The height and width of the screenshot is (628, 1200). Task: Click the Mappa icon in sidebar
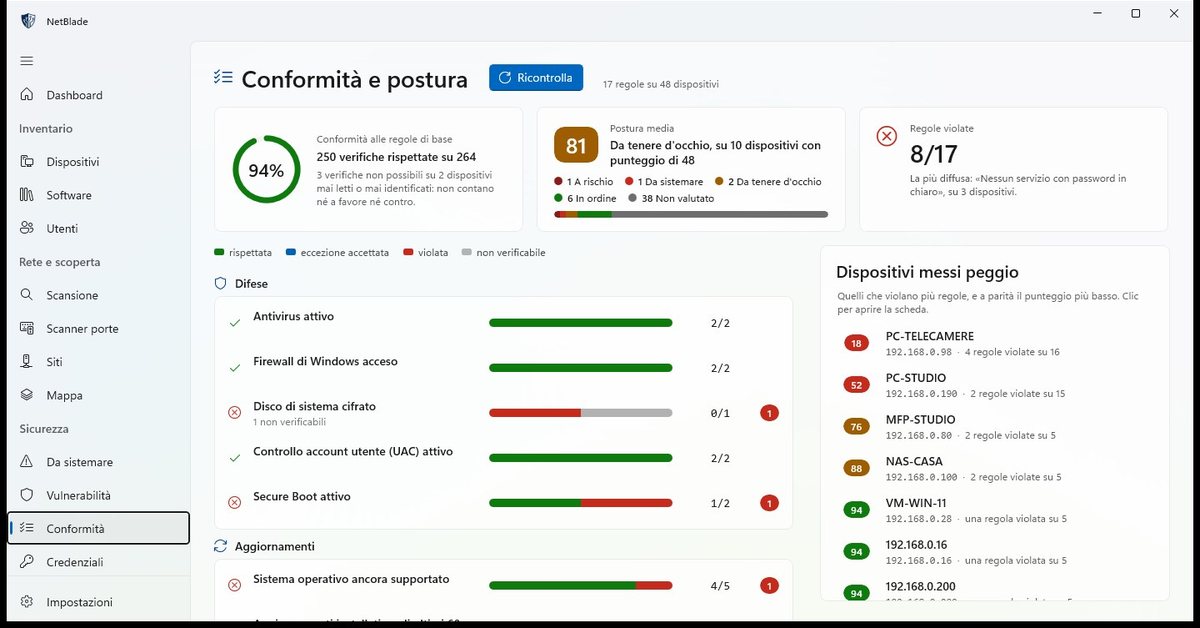(27, 395)
